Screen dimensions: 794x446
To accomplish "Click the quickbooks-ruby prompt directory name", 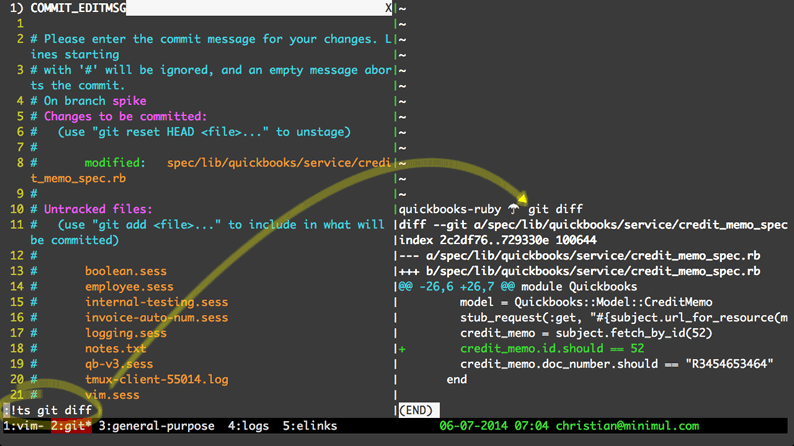I will click(x=450, y=209).
